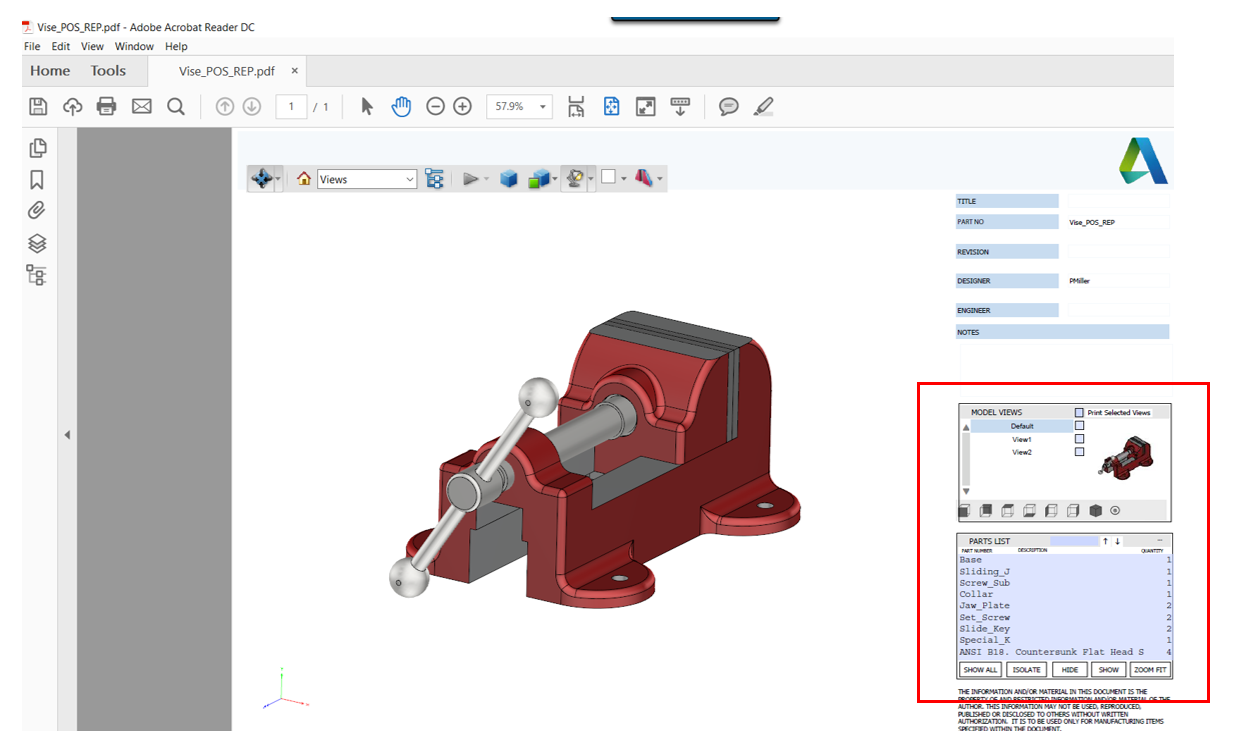Image resolution: width=1246 pixels, height=756 pixels.
Task: Play the 3D animation arrow icon
Action: coord(472,178)
